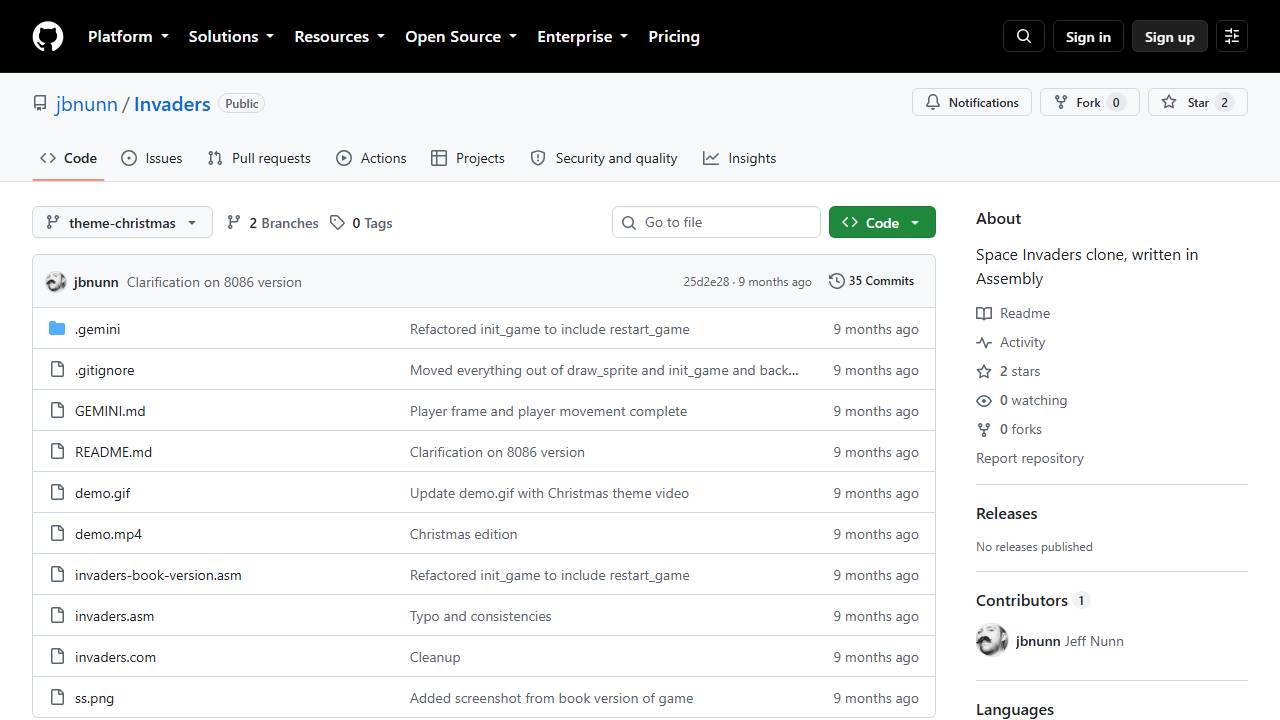Open commit hash 25d2e28

[x=706, y=282]
